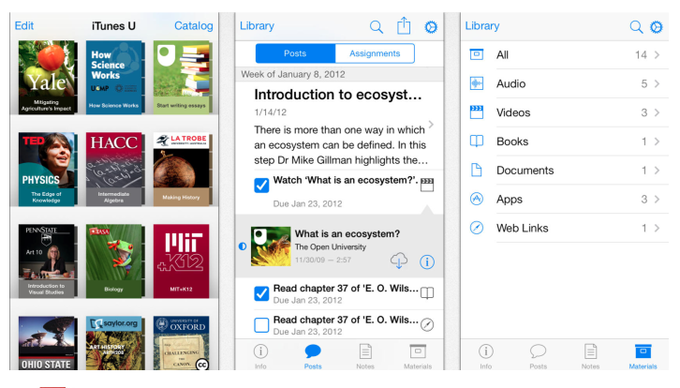Uncheck 'Watch What is an ecosystem?' assignment
Screen dimensions: 680x388
(x=262, y=185)
